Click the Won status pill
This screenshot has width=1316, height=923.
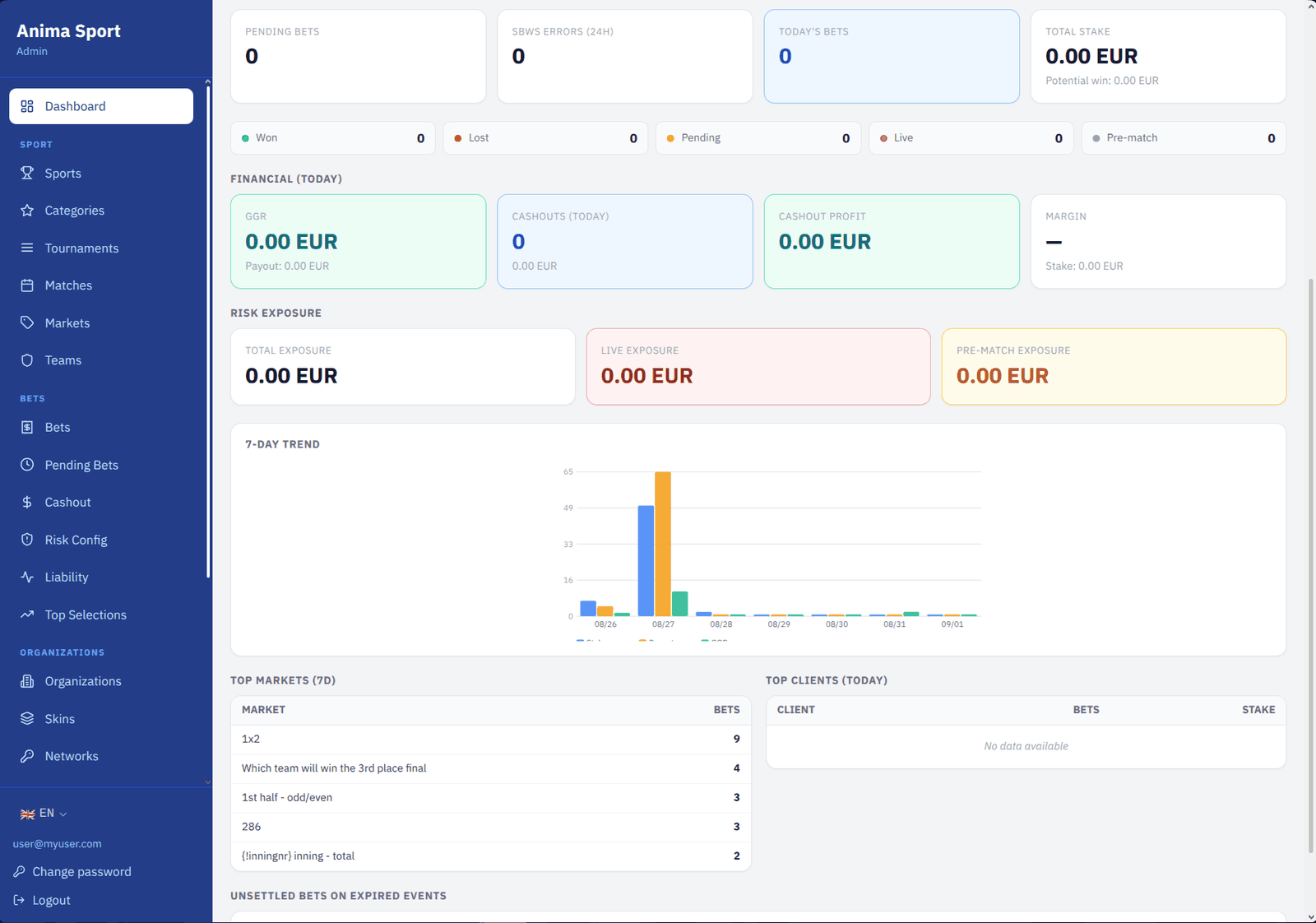click(333, 138)
